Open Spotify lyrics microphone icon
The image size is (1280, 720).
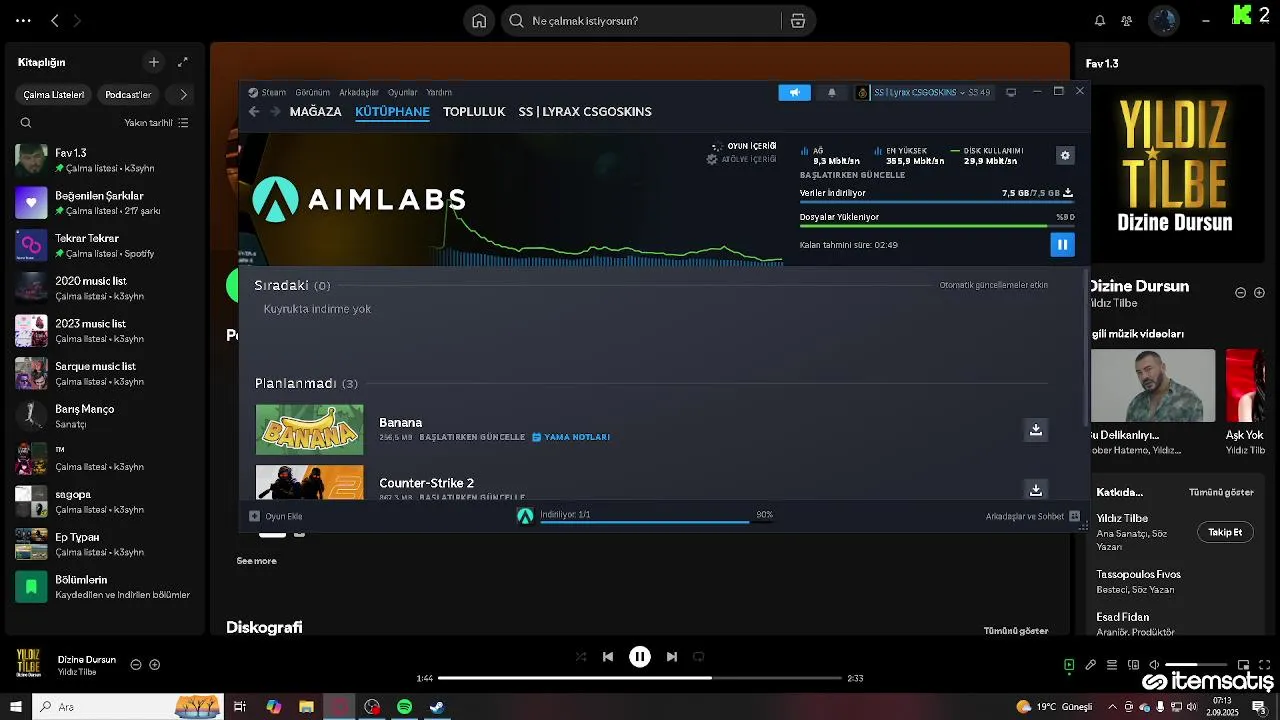1091,665
